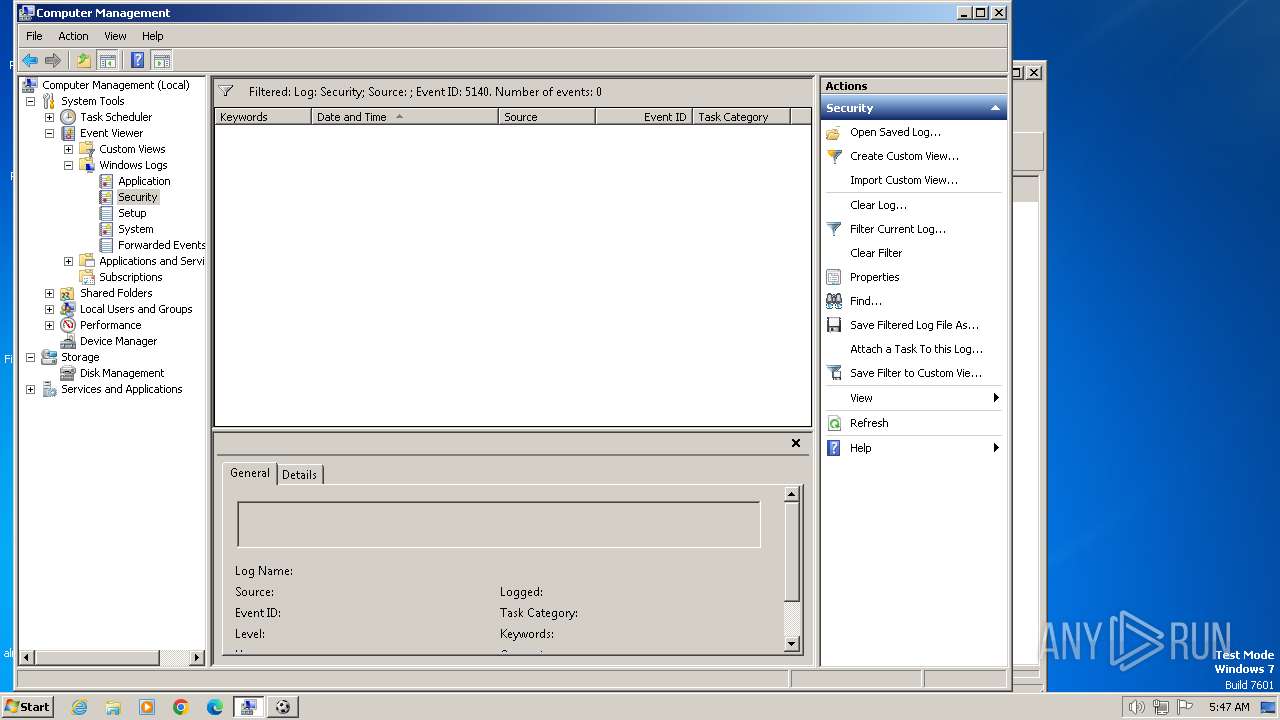Toggle the Show/Hide Action Pane icon
The width and height of the screenshot is (1280, 720).
point(161,60)
